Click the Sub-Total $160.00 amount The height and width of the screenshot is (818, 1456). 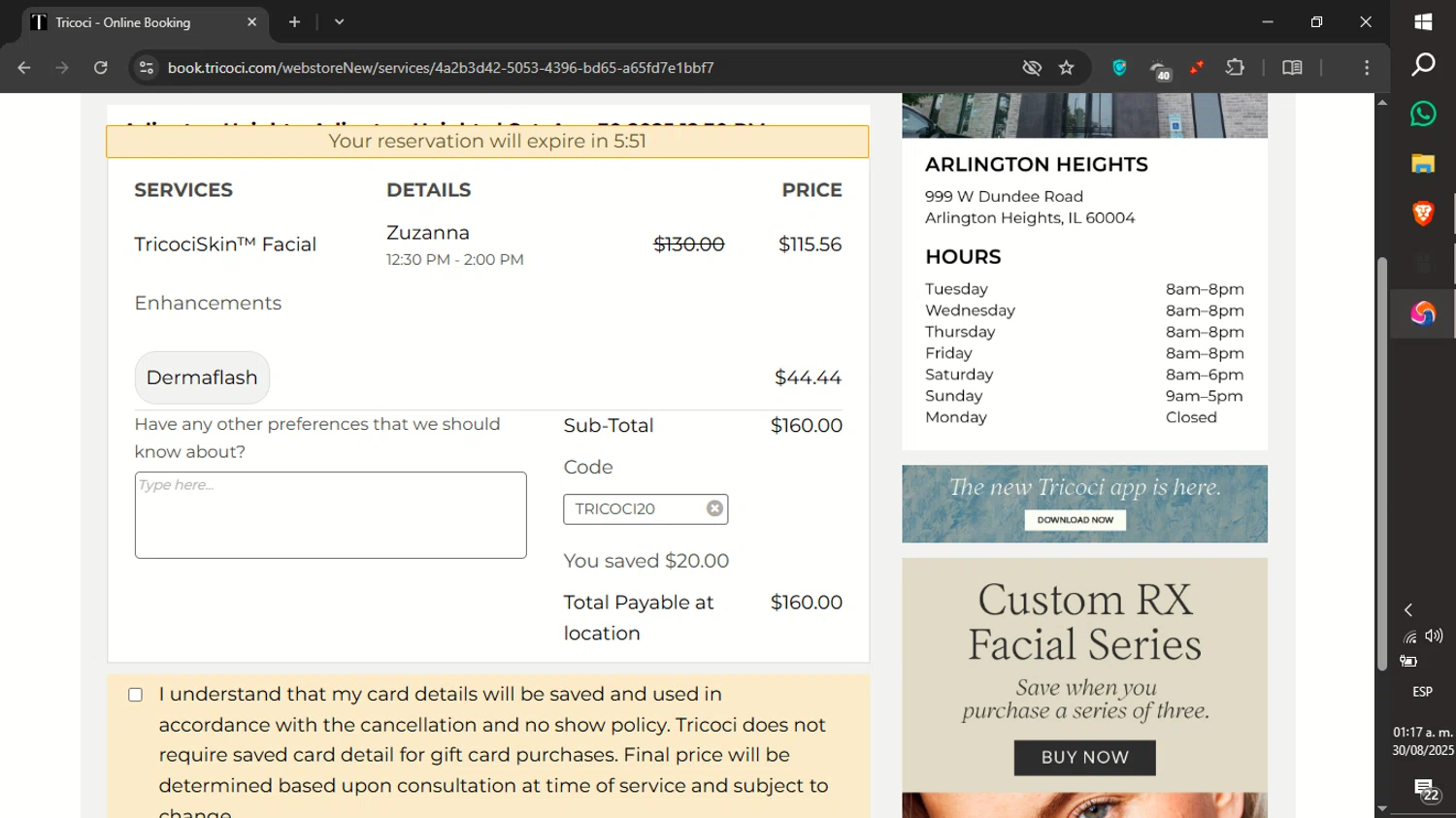[x=807, y=426]
